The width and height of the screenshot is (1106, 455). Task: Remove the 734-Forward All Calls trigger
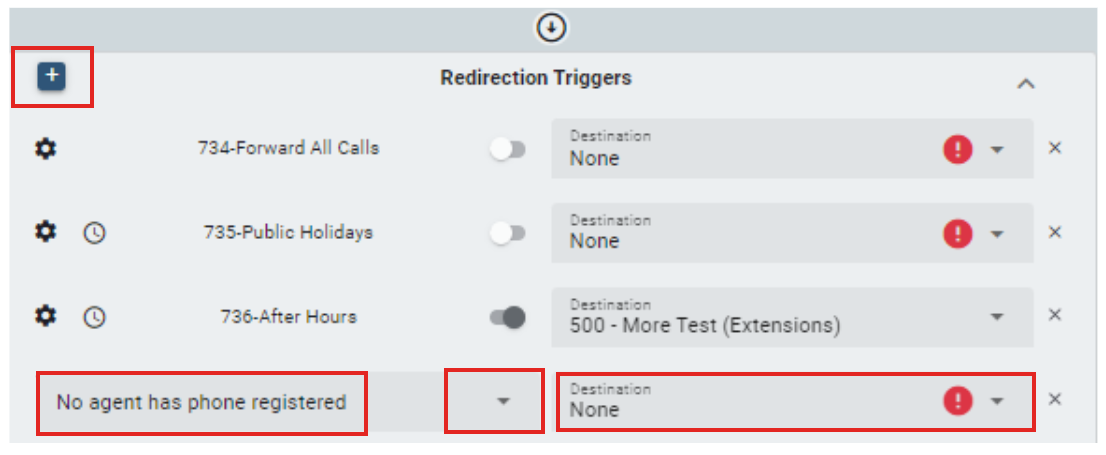pyautogui.click(x=1054, y=148)
